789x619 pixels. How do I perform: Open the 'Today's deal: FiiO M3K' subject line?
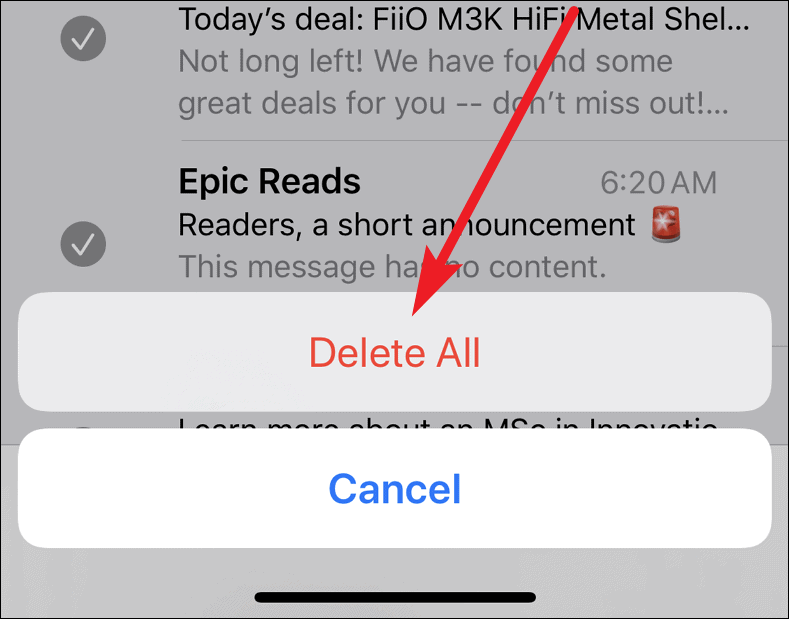(x=464, y=19)
